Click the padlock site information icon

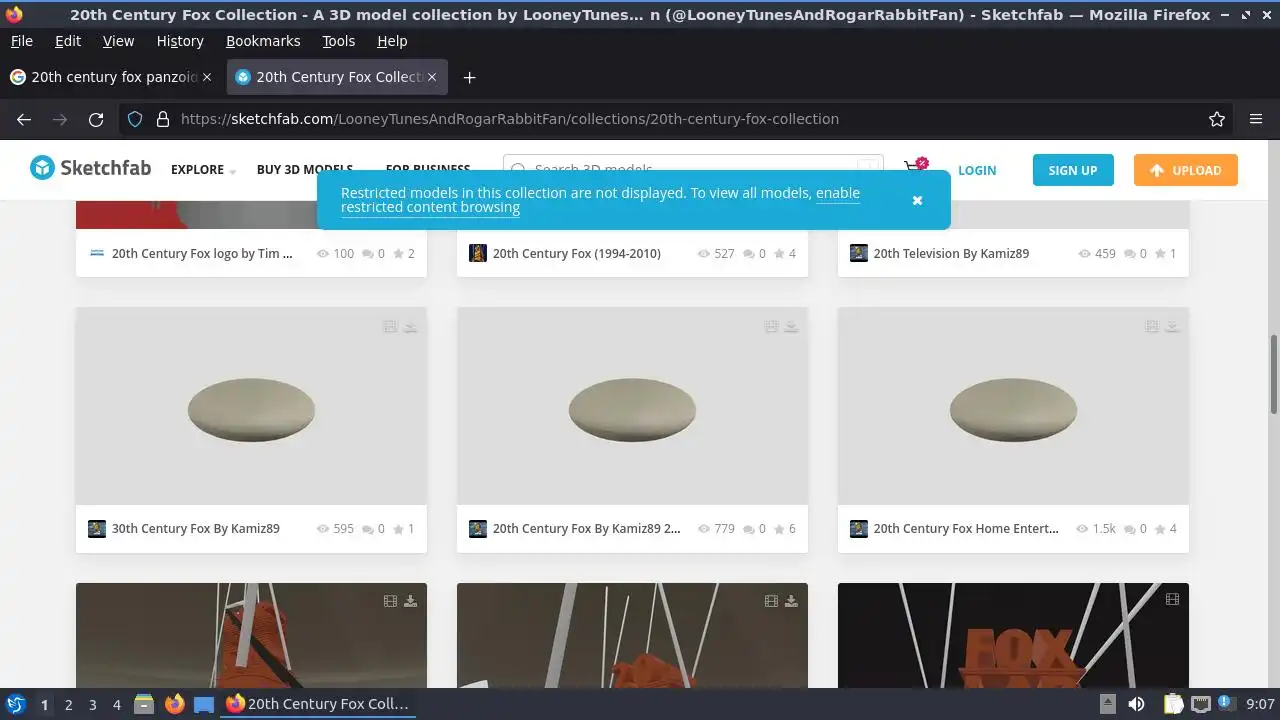[163, 119]
